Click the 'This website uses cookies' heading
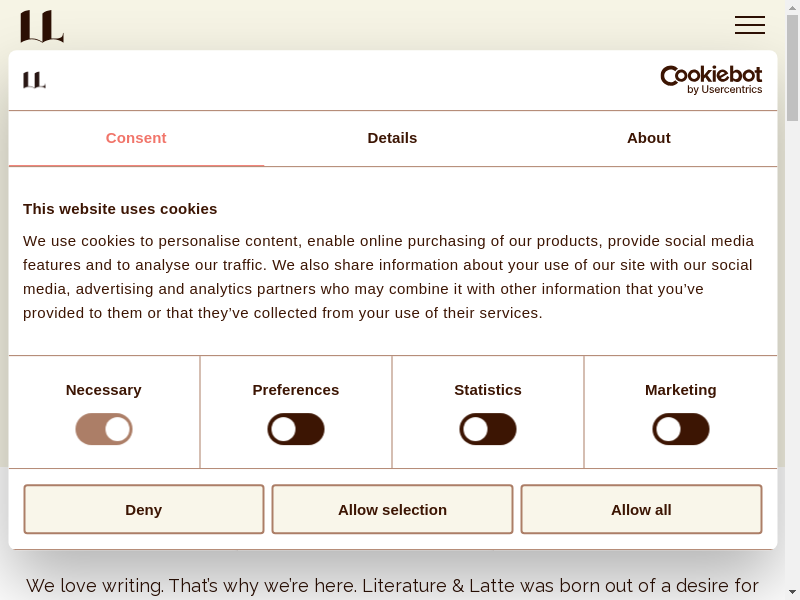Viewport: 800px width, 600px height. pos(120,209)
